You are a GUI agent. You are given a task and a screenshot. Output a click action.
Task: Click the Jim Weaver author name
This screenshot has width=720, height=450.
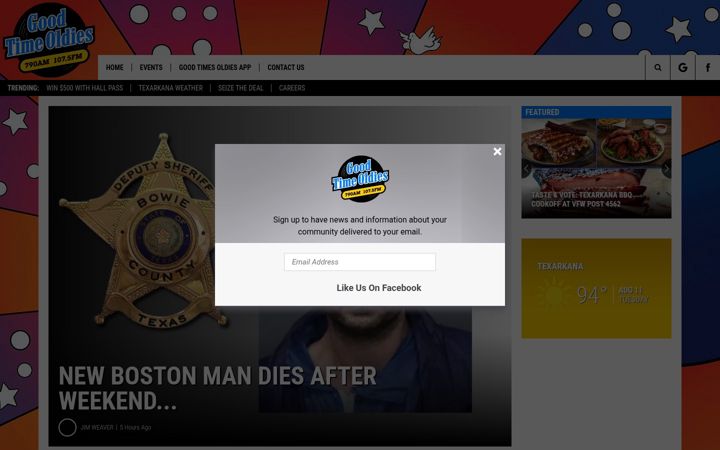[x=97, y=428]
